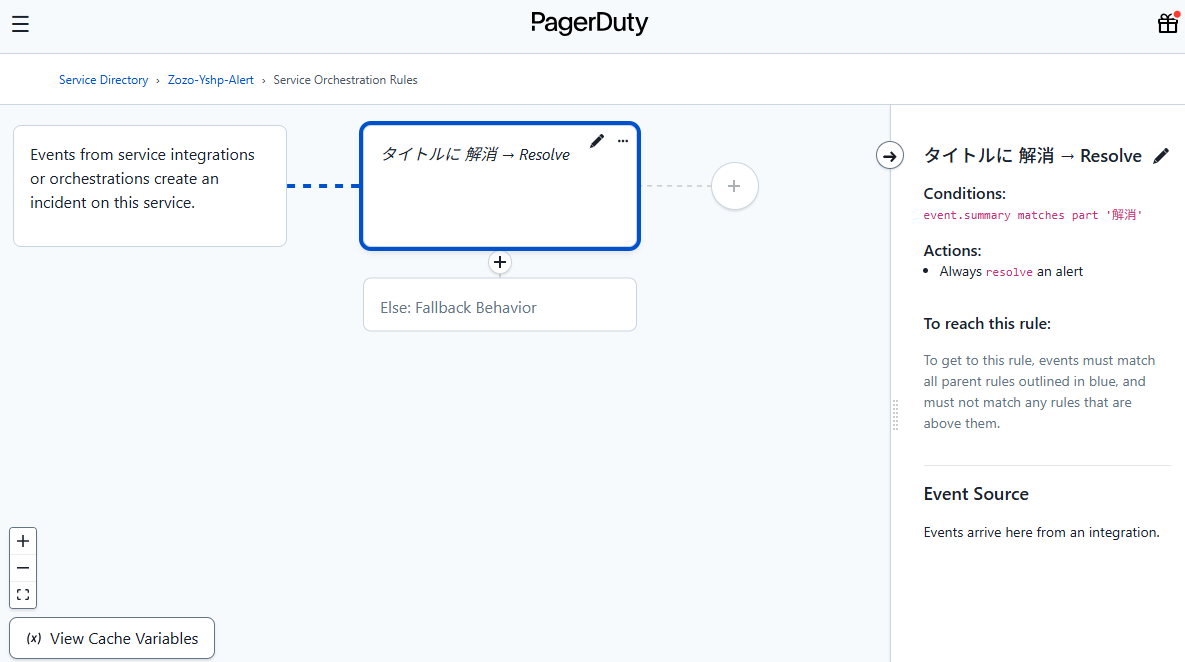Image resolution: width=1185 pixels, height=662 pixels.
Task: Select the Else: Fallback Behavior card
Action: [x=500, y=305]
